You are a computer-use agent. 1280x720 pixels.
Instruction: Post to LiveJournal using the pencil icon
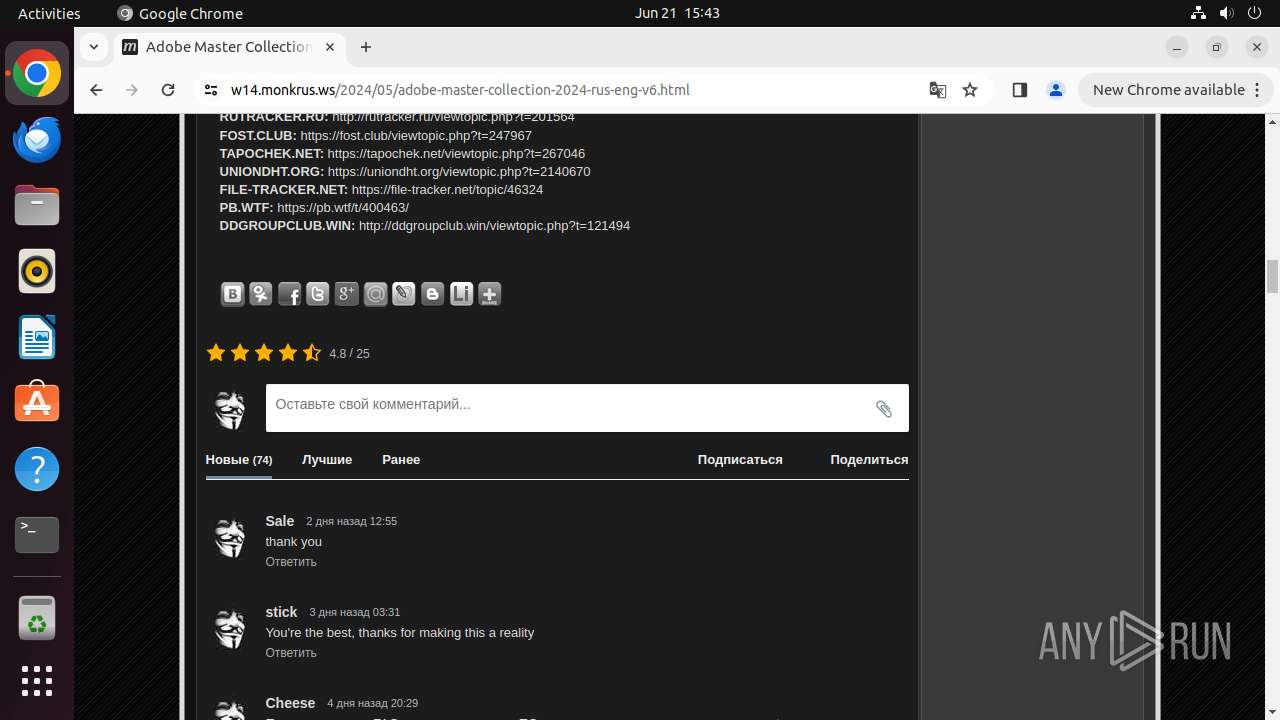tap(403, 294)
